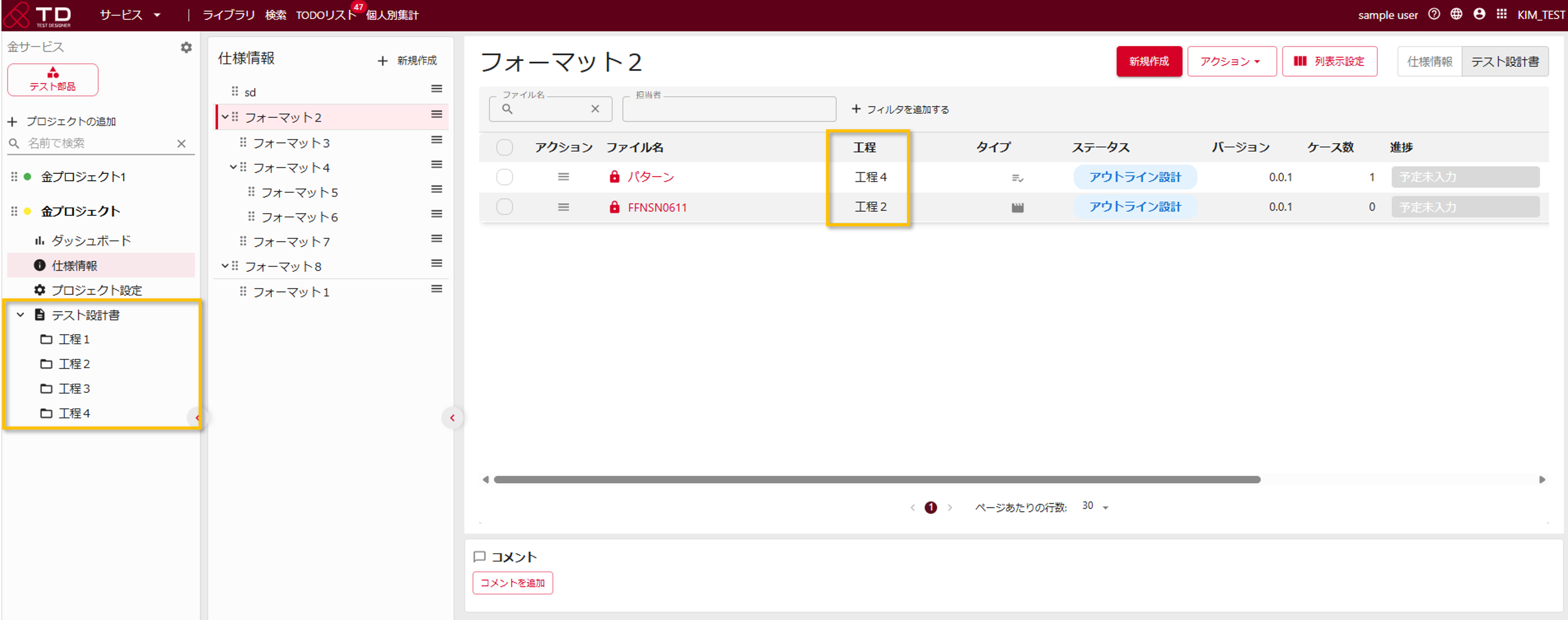Select the checkbox for FFNSN0611 row
1568x620 pixels.
click(505, 207)
